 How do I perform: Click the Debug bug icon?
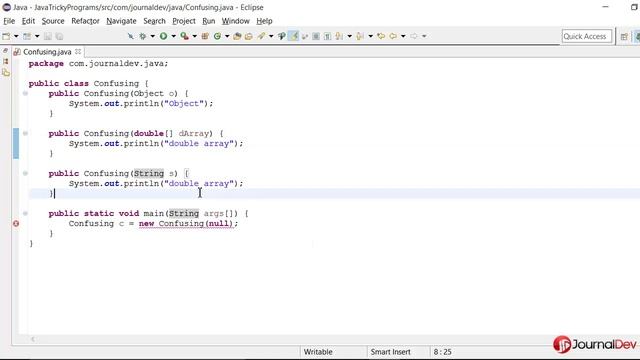(x=142, y=36)
